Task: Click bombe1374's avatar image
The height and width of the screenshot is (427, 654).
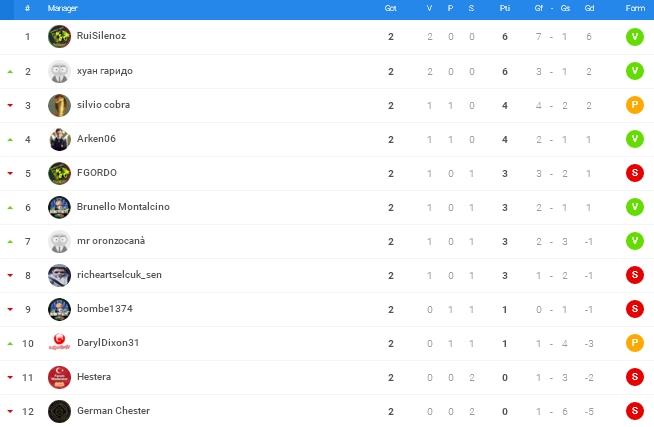Action: coord(59,309)
